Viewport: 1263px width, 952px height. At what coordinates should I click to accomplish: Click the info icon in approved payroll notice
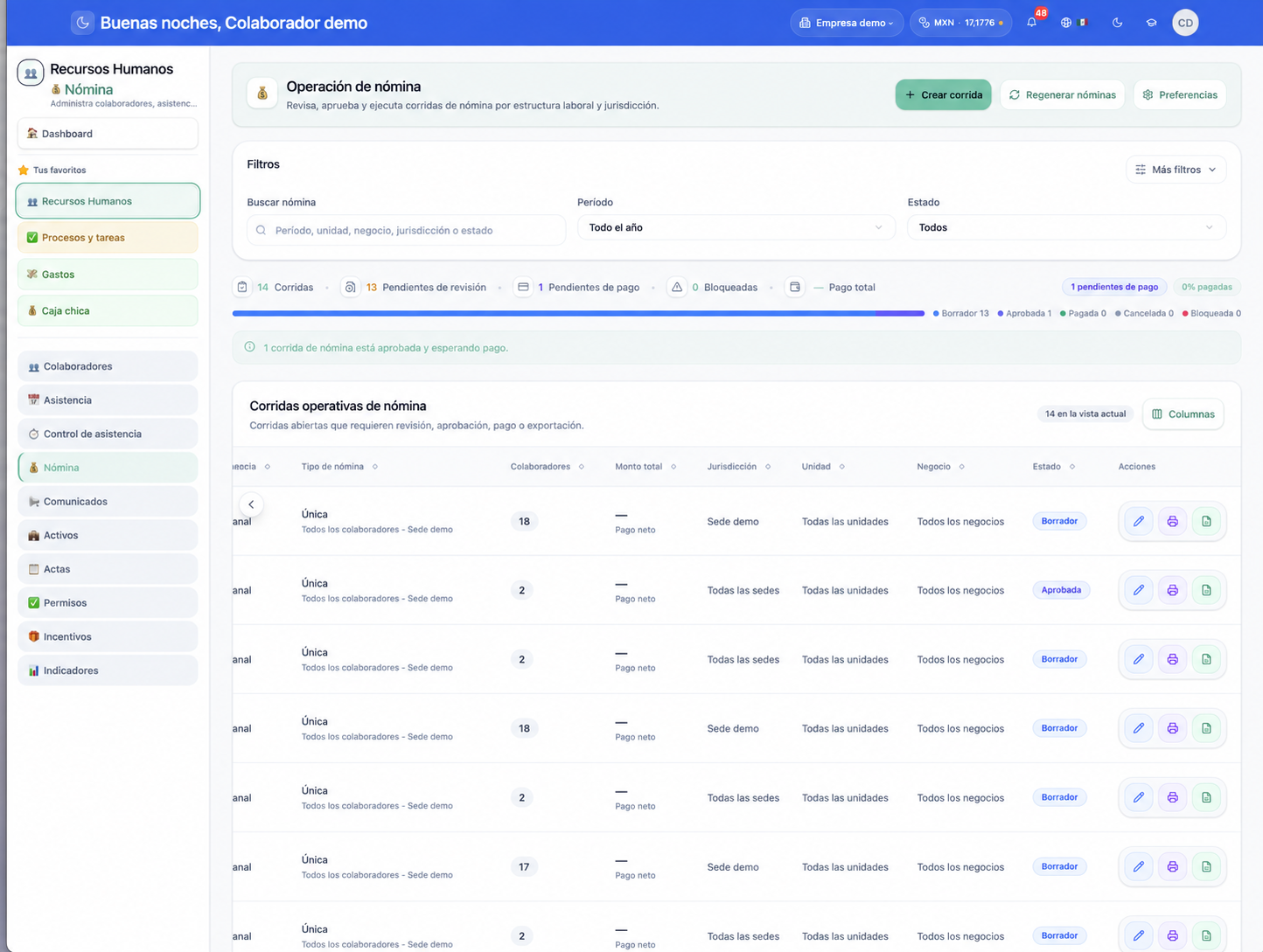[x=250, y=347]
